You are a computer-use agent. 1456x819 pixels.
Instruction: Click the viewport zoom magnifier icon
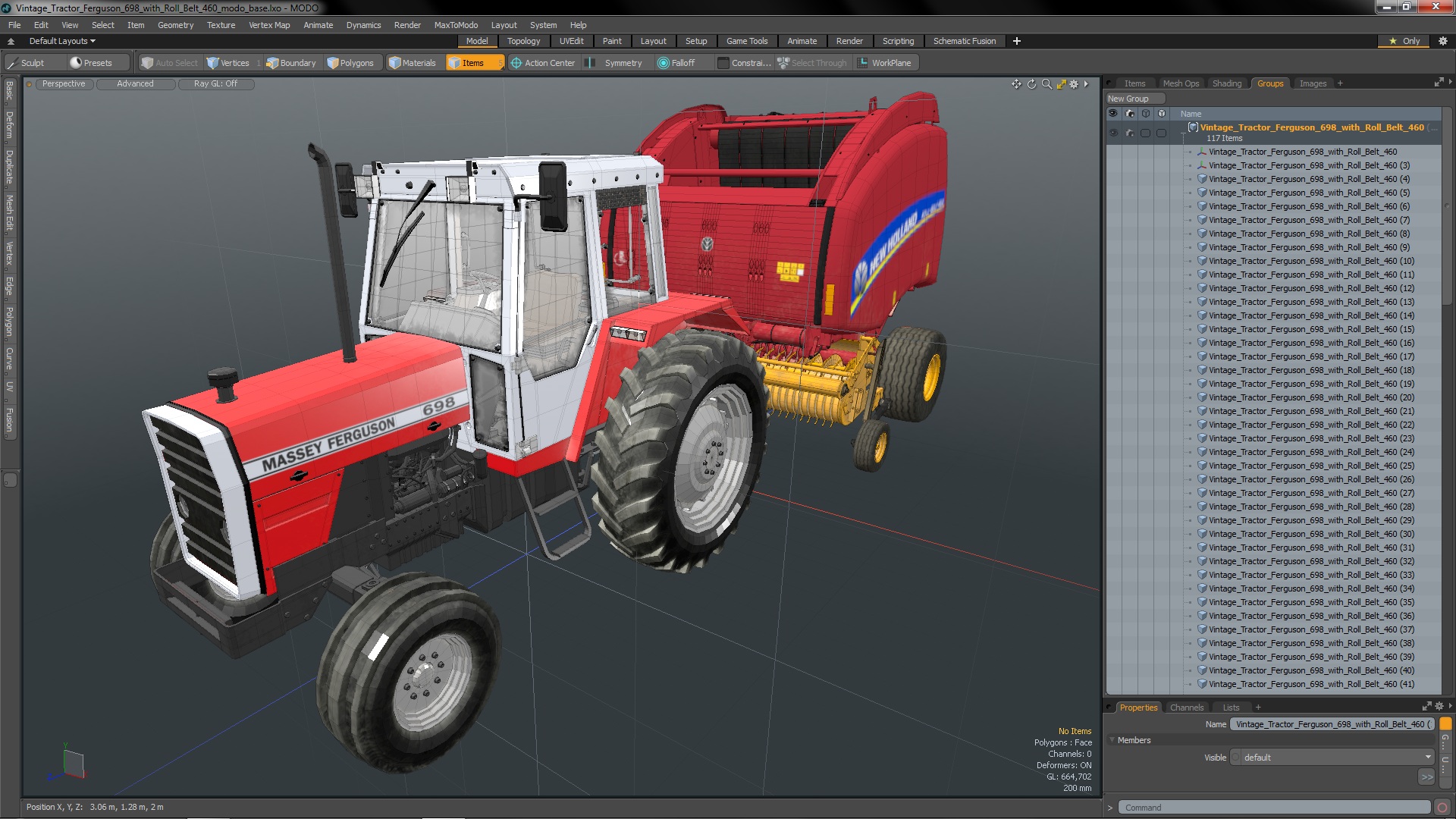click(1046, 84)
